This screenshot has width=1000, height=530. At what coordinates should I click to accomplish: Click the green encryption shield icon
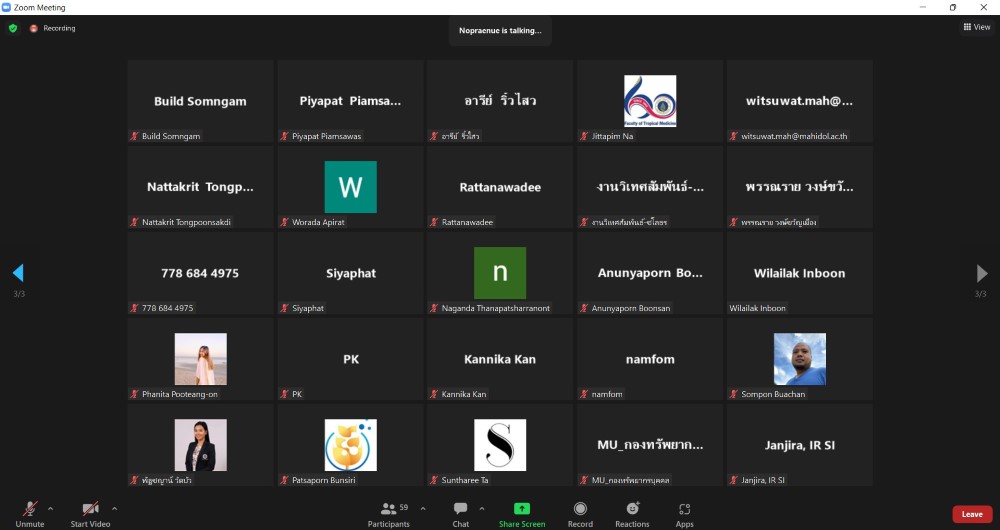pos(13,28)
